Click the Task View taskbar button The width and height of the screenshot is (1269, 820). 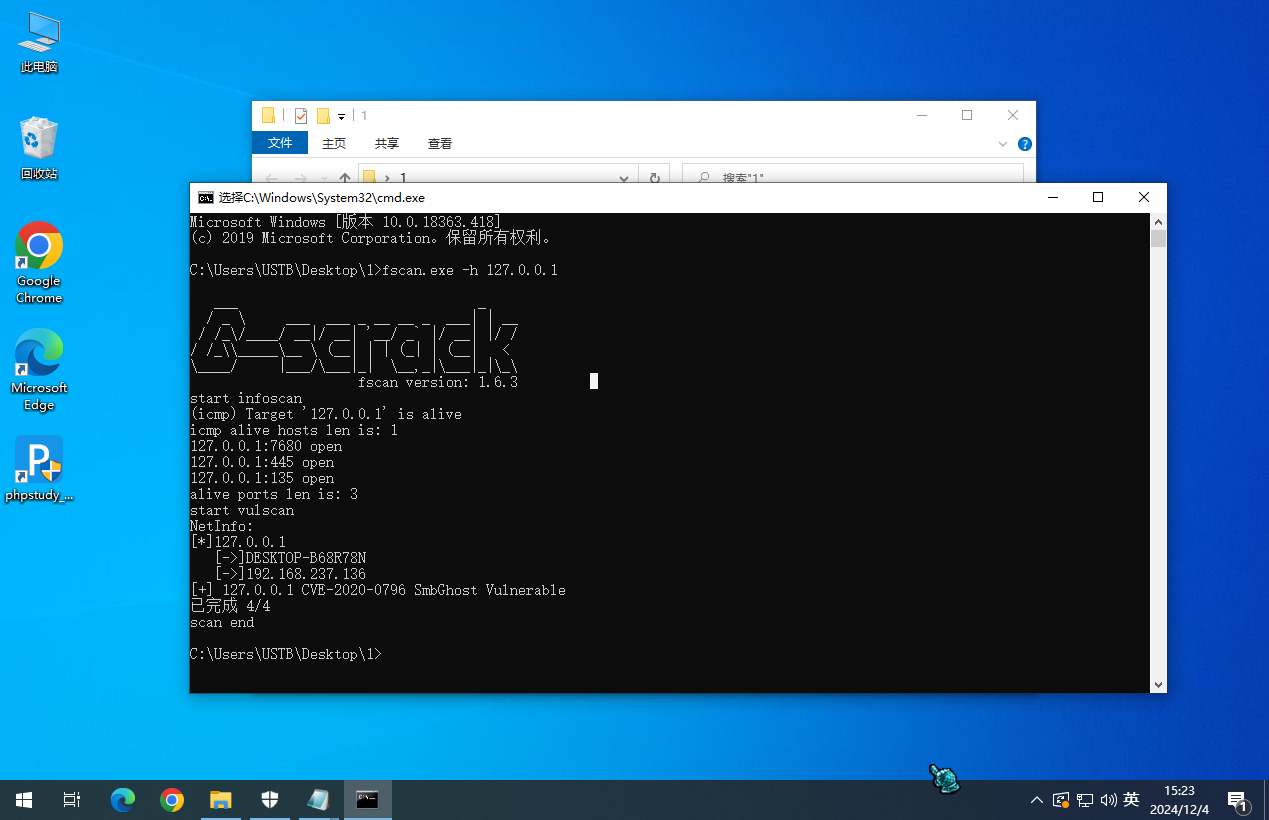[72, 800]
